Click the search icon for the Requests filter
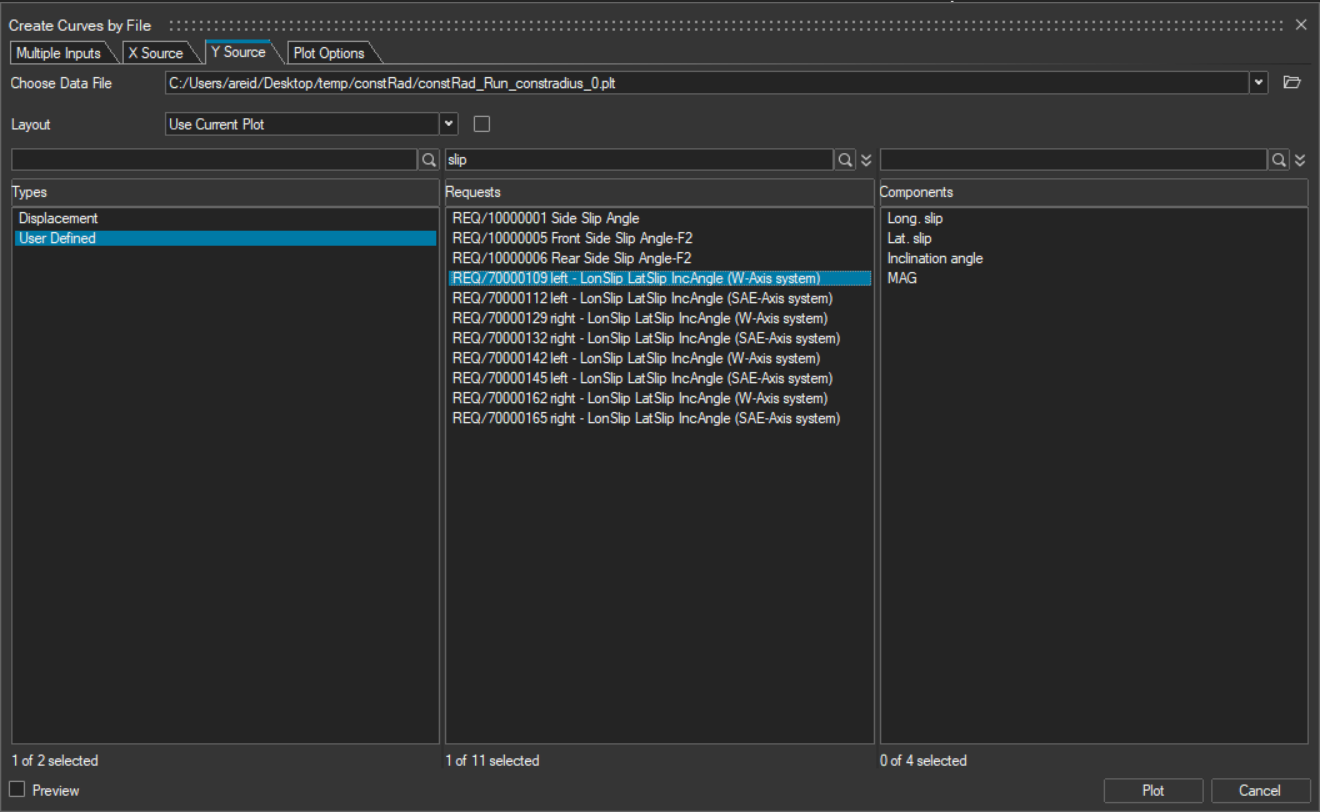 (845, 159)
